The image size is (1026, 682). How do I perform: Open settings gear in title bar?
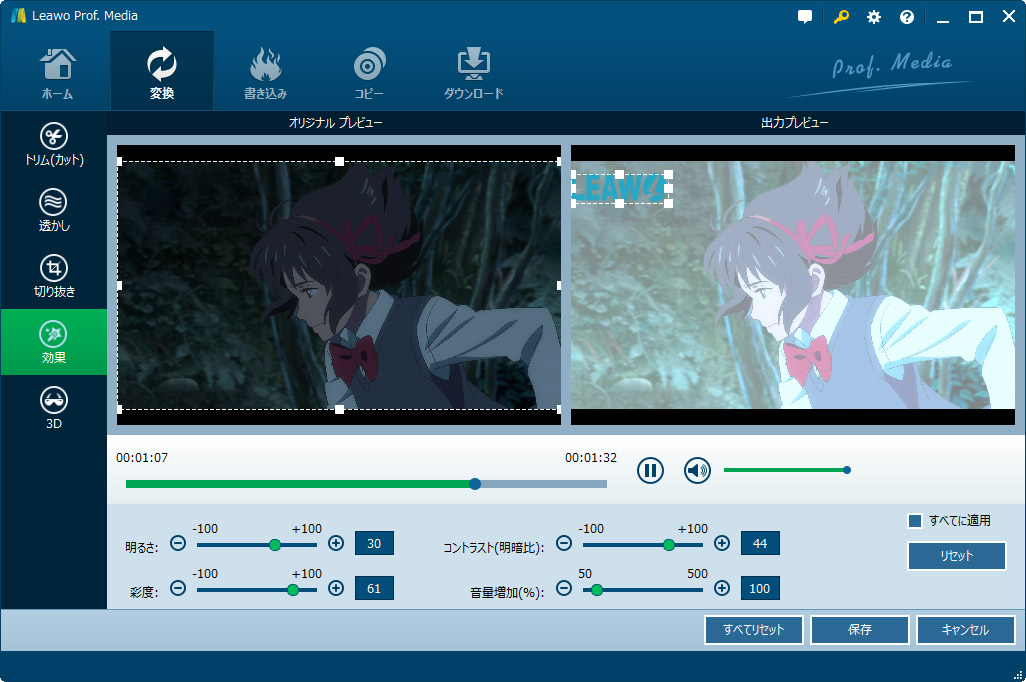click(874, 17)
